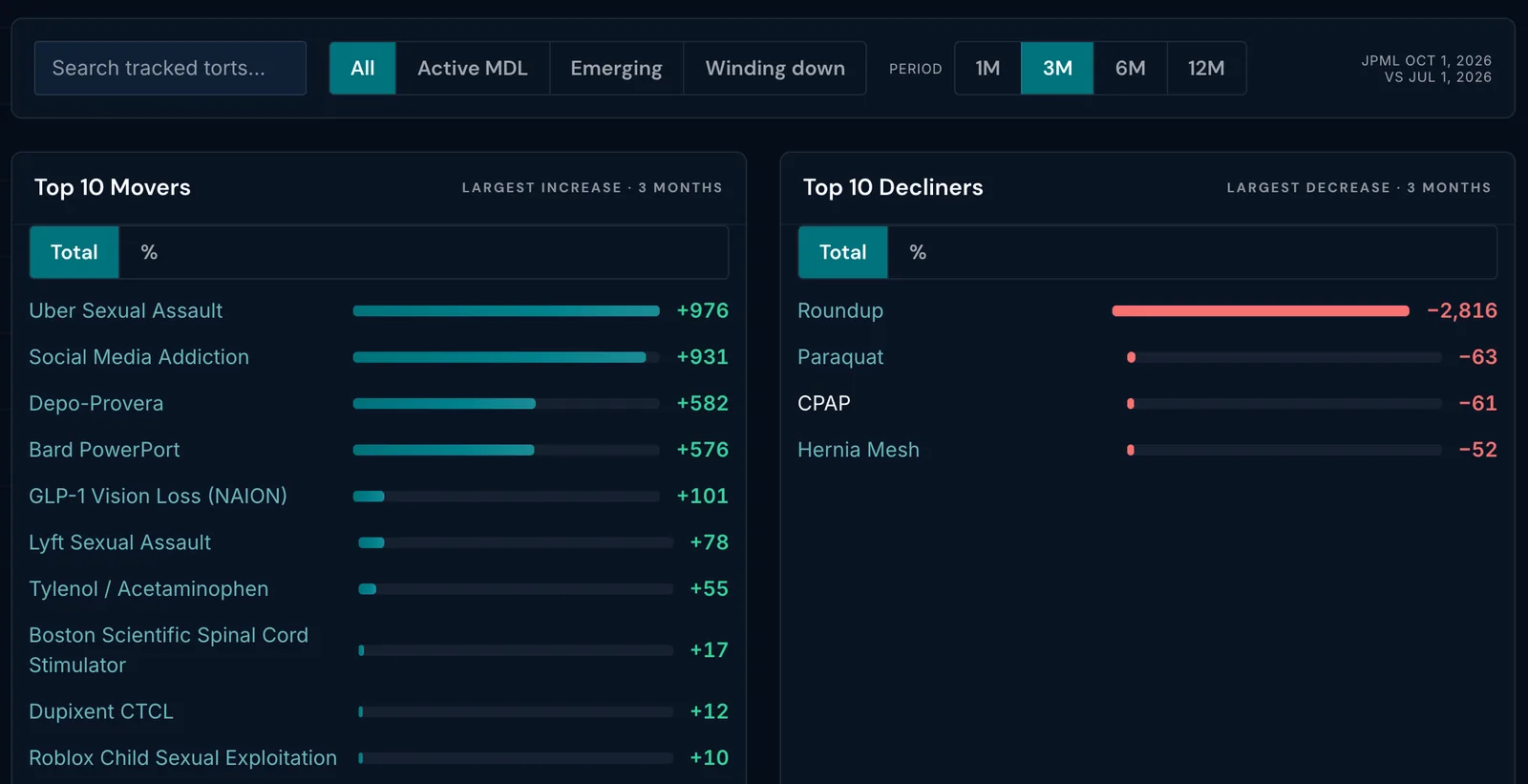Screen dimensions: 1528x784
Task: Click the Bard PowerPort progress bar
Action: 506,450
